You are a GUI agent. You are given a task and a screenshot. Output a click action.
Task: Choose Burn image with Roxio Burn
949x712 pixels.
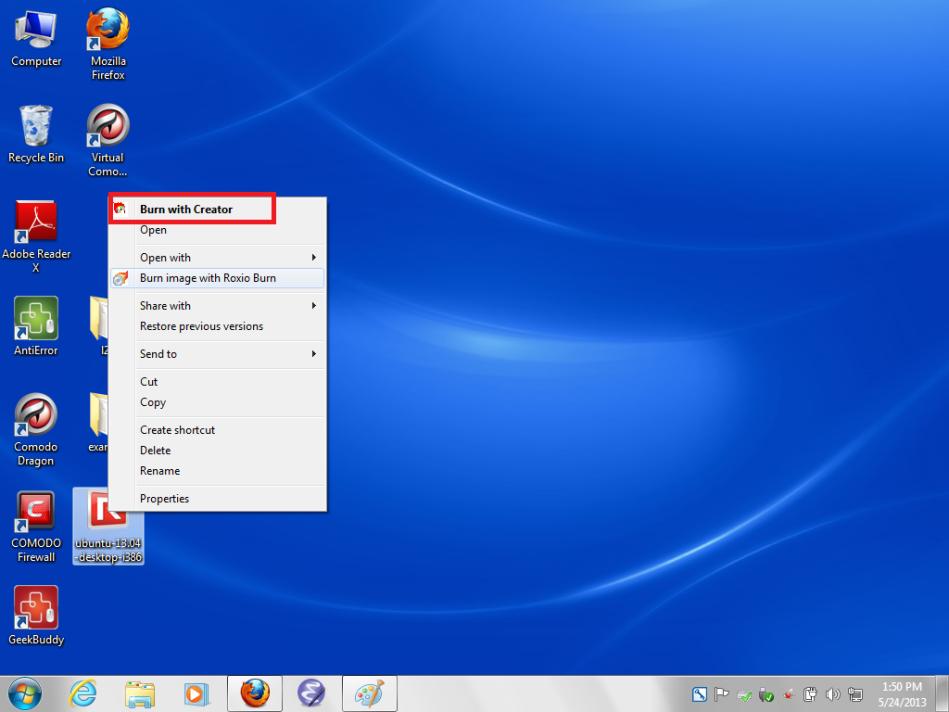tap(208, 278)
